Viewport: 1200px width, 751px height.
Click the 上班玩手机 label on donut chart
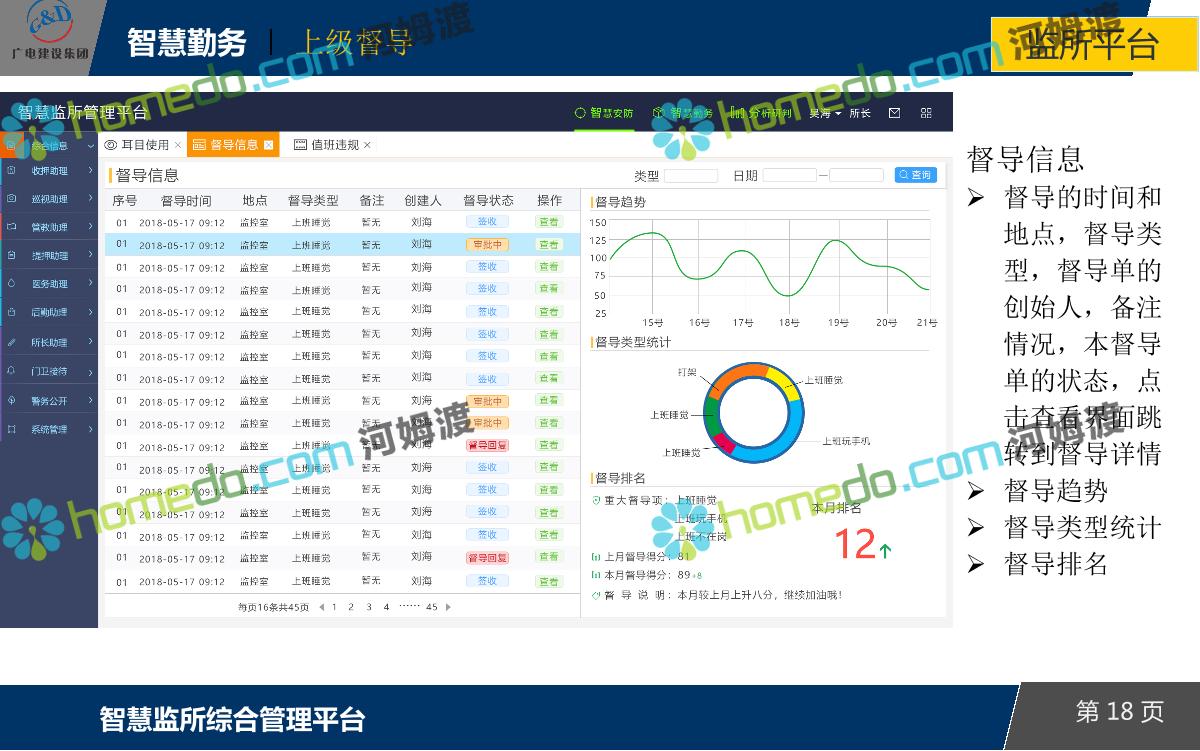846,440
